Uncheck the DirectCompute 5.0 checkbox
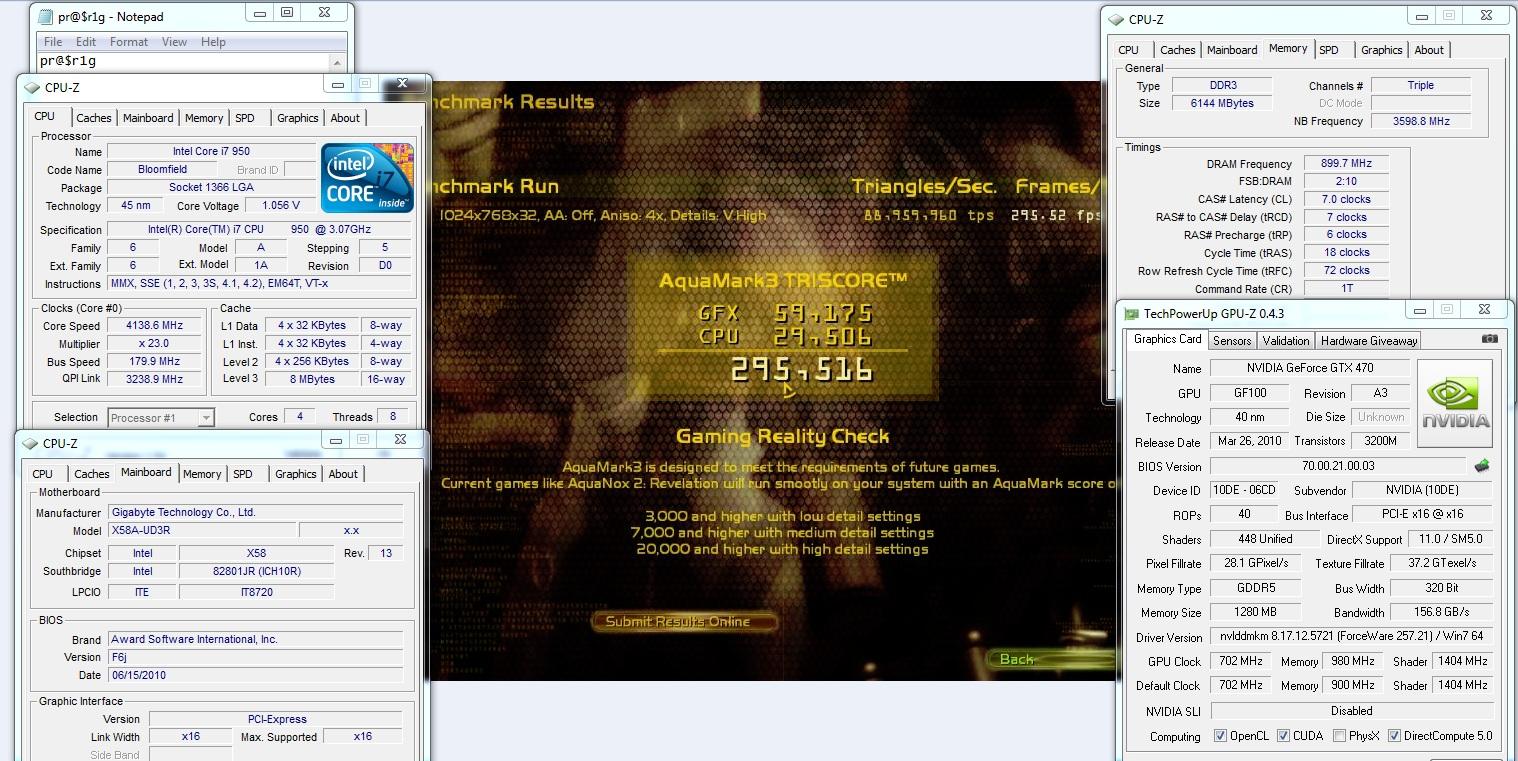The width and height of the screenshot is (1518, 761). click(1394, 736)
